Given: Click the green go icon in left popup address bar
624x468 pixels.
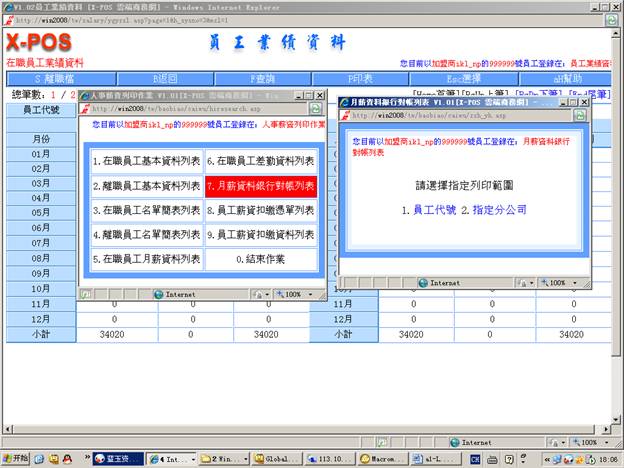Looking at the screenshot, I should coord(314,106).
